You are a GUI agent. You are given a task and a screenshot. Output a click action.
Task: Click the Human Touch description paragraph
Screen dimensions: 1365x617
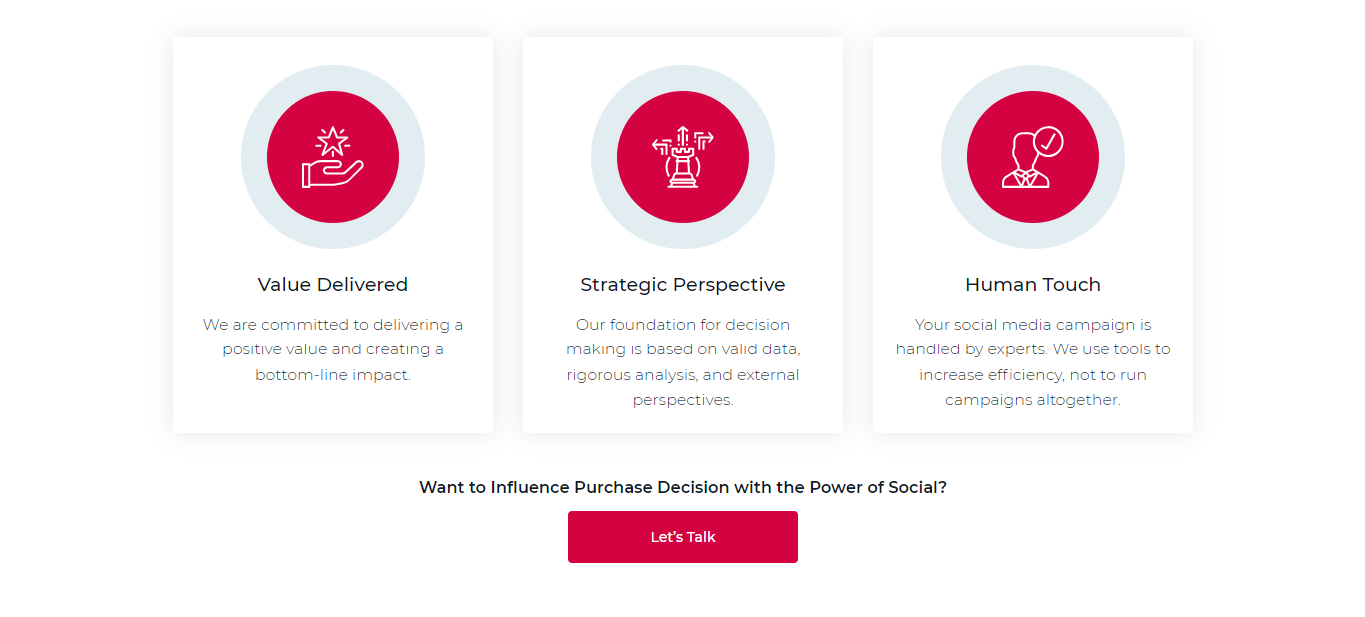point(1033,362)
